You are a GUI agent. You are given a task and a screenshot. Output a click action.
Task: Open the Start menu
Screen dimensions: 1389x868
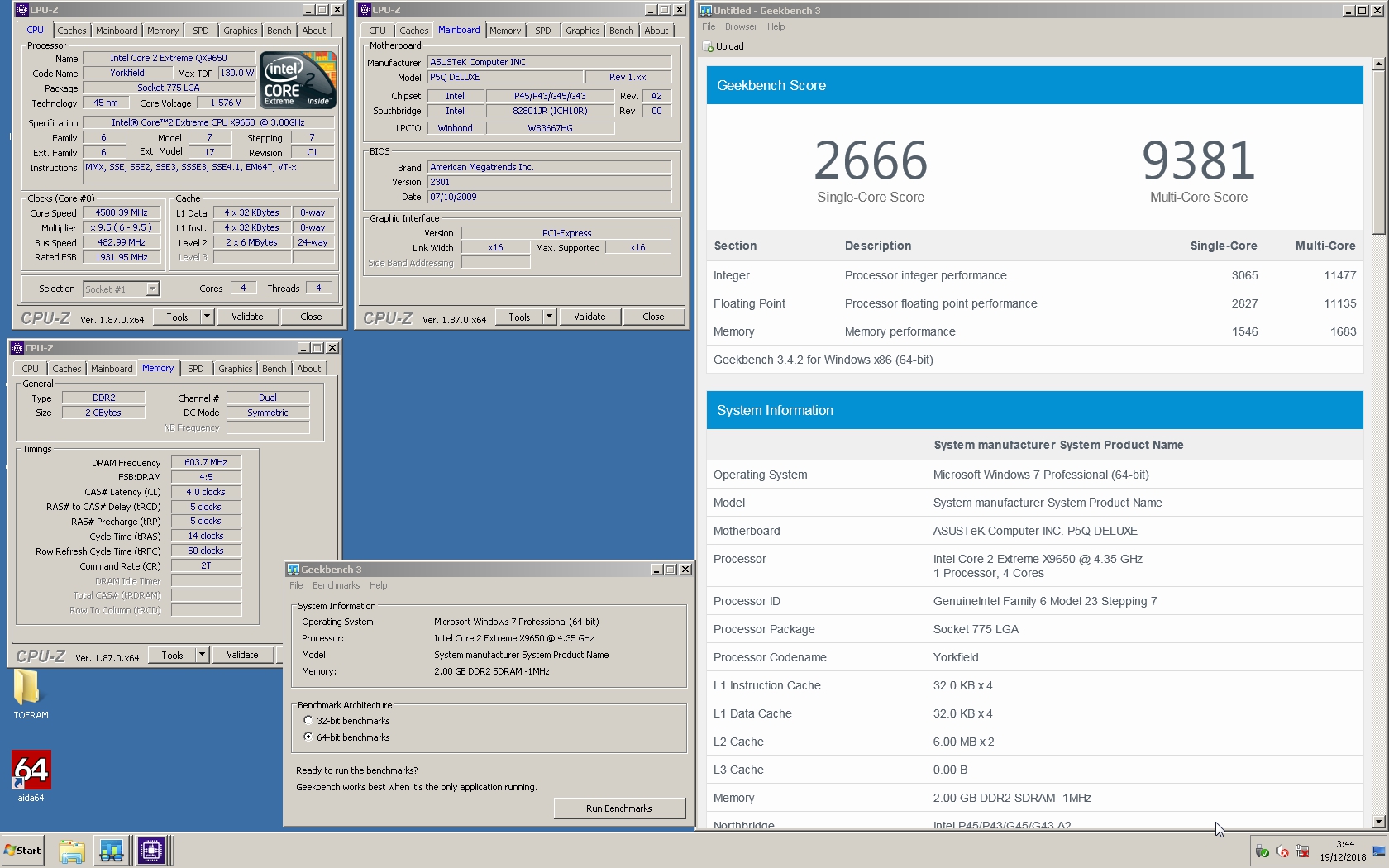[x=22, y=850]
